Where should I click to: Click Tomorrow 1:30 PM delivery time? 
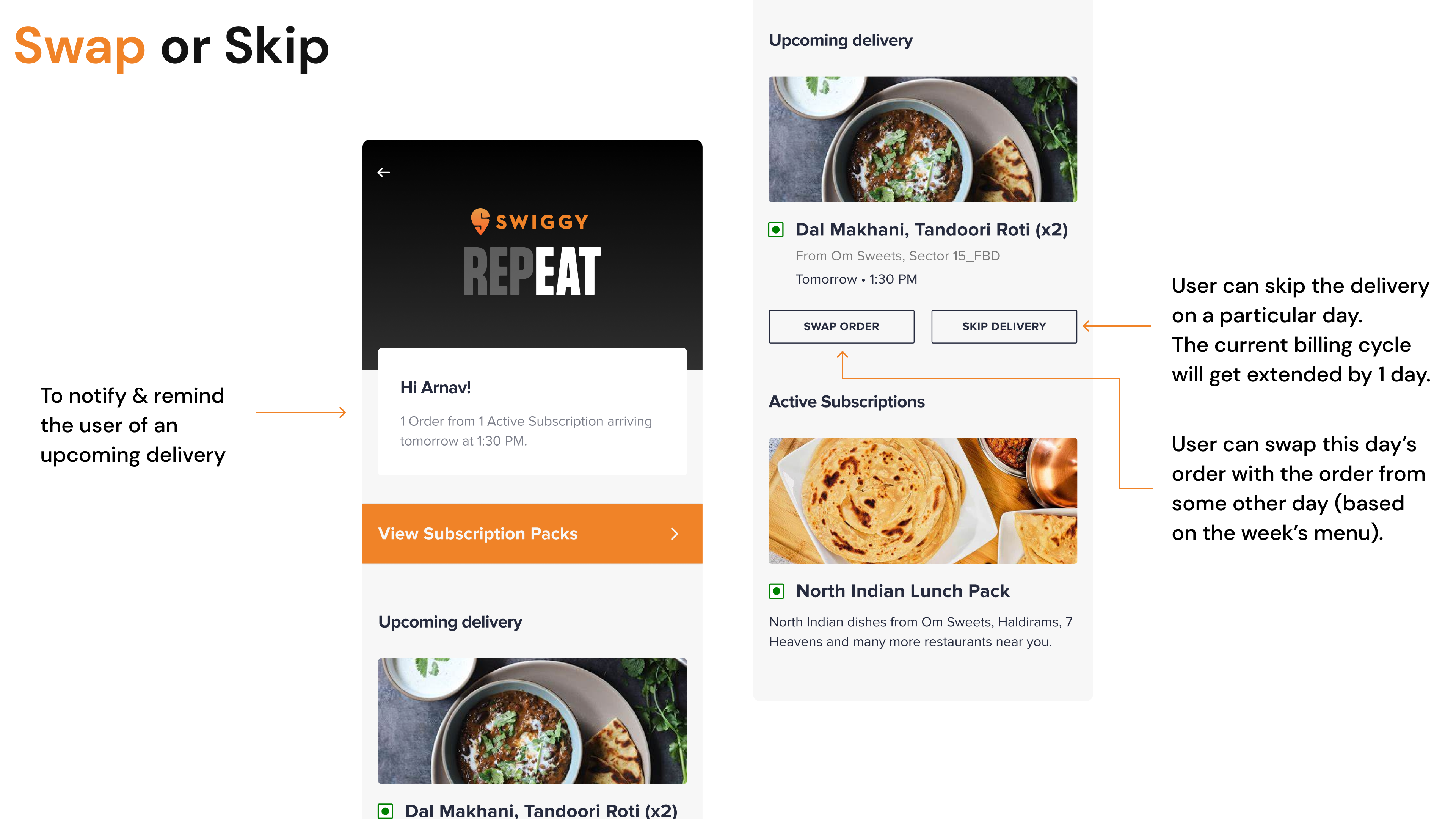[856, 279]
